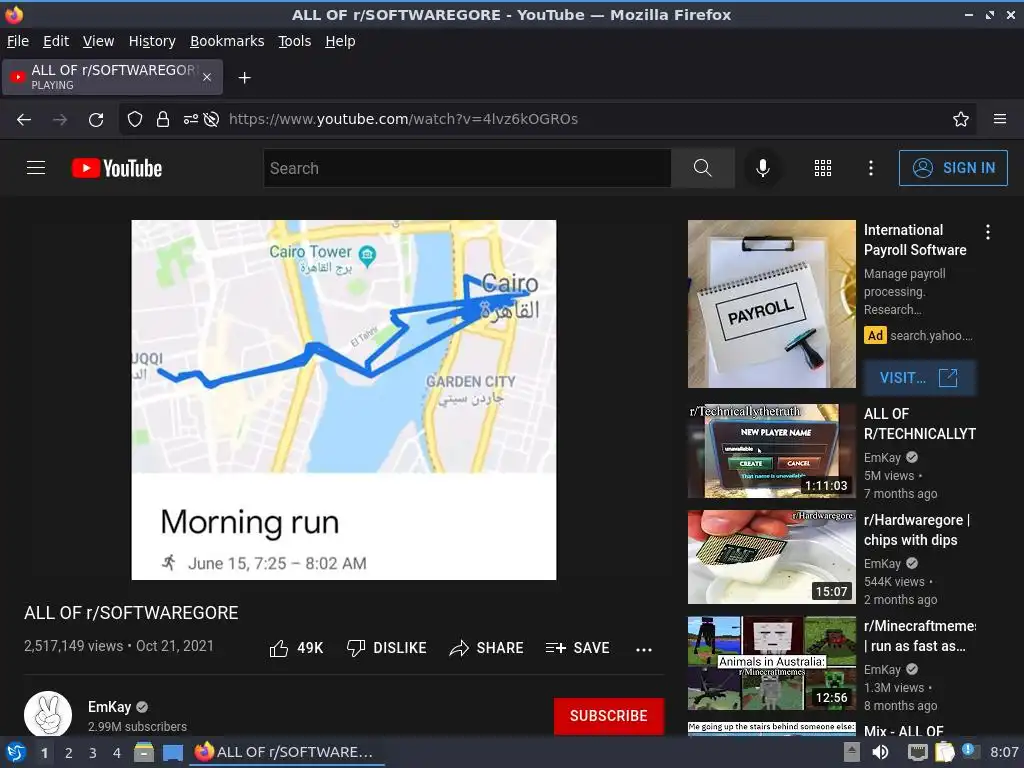
Task: Search with your voice microphone
Action: tap(762, 168)
